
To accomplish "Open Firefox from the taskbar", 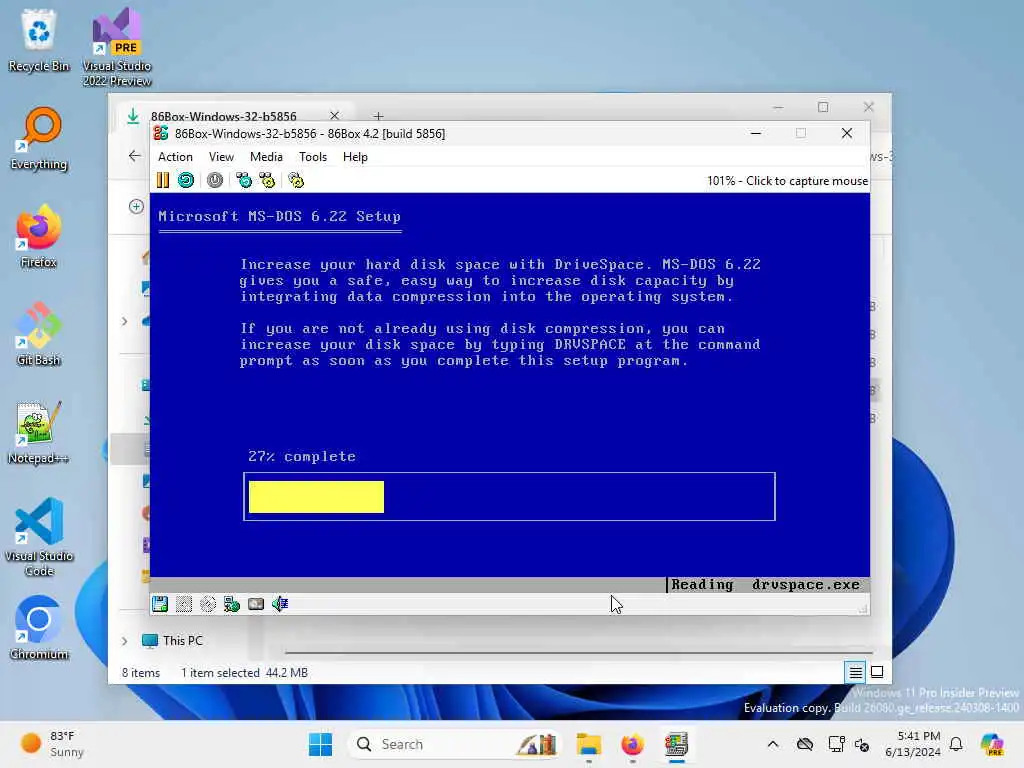I will [632, 744].
